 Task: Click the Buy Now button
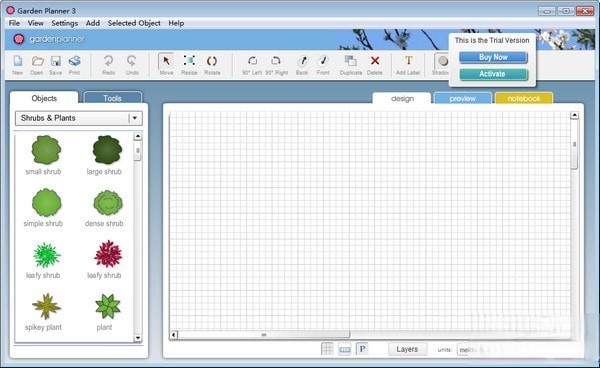pos(493,57)
